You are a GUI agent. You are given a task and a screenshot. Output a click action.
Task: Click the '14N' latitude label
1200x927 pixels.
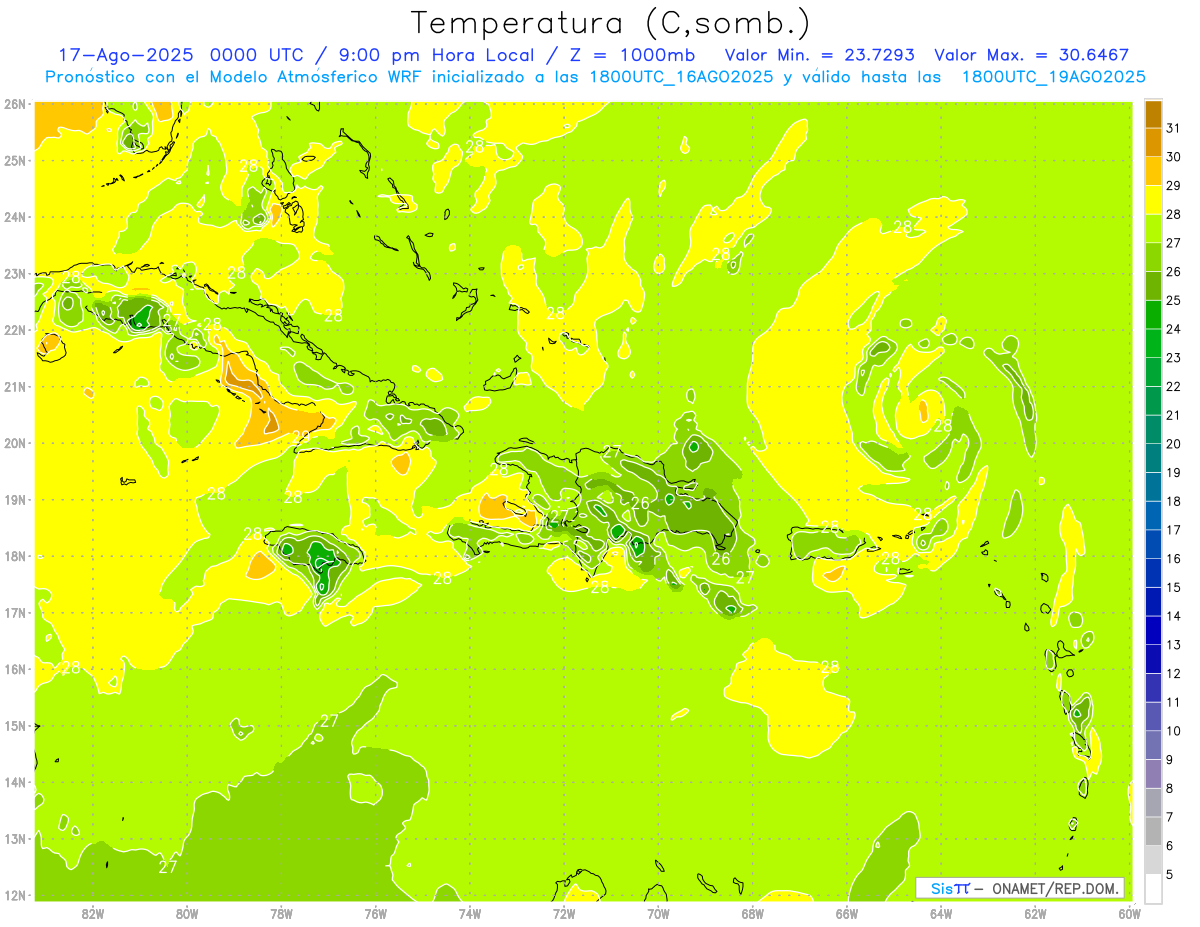[x=14, y=782]
